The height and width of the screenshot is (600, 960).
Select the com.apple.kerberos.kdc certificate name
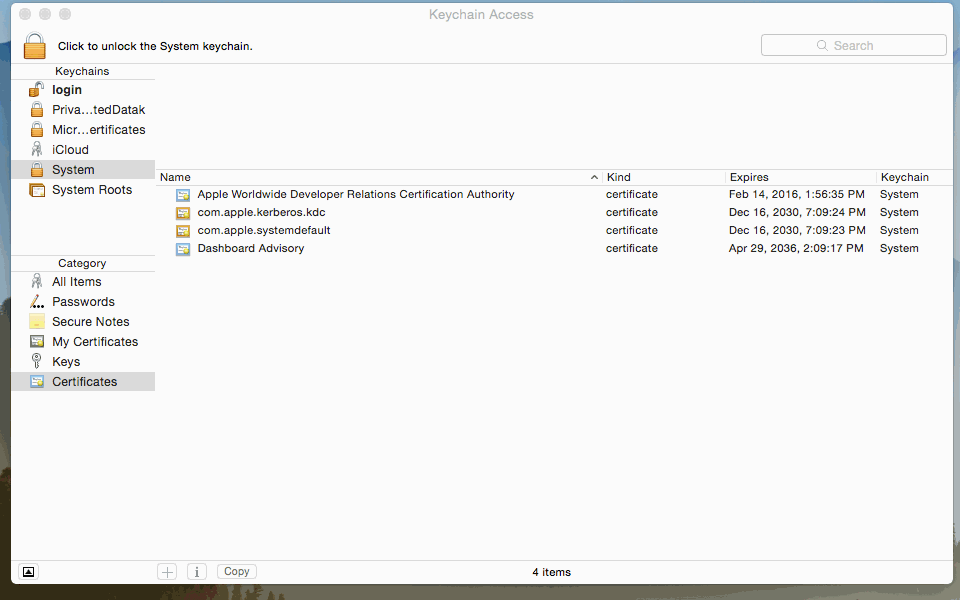click(x=261, y=212)
